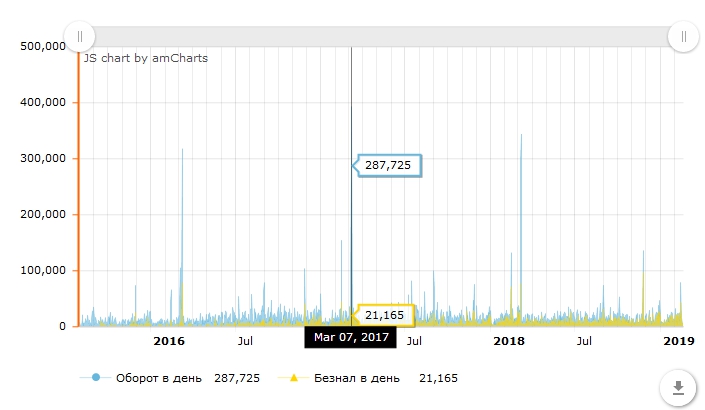
Task: Click the middle of the top scrollbar track
Action: click(x=381, y=36)
